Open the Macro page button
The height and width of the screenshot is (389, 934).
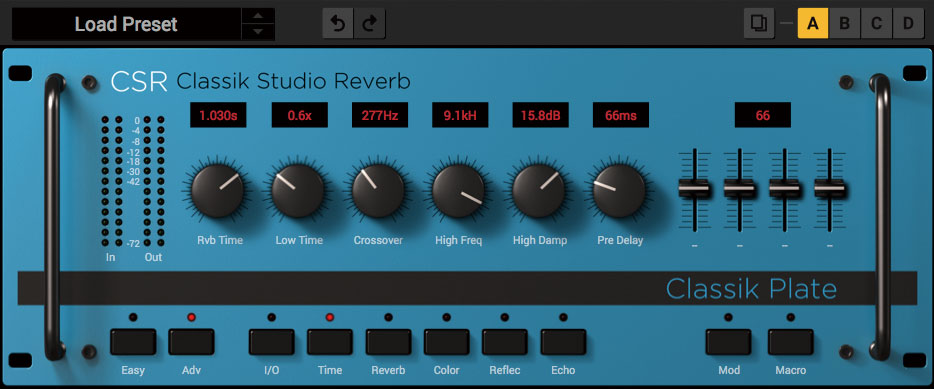coord(790,342)
